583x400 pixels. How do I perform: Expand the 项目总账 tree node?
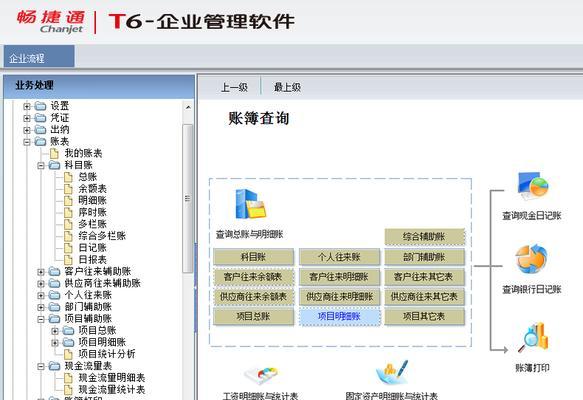point(55,331)
